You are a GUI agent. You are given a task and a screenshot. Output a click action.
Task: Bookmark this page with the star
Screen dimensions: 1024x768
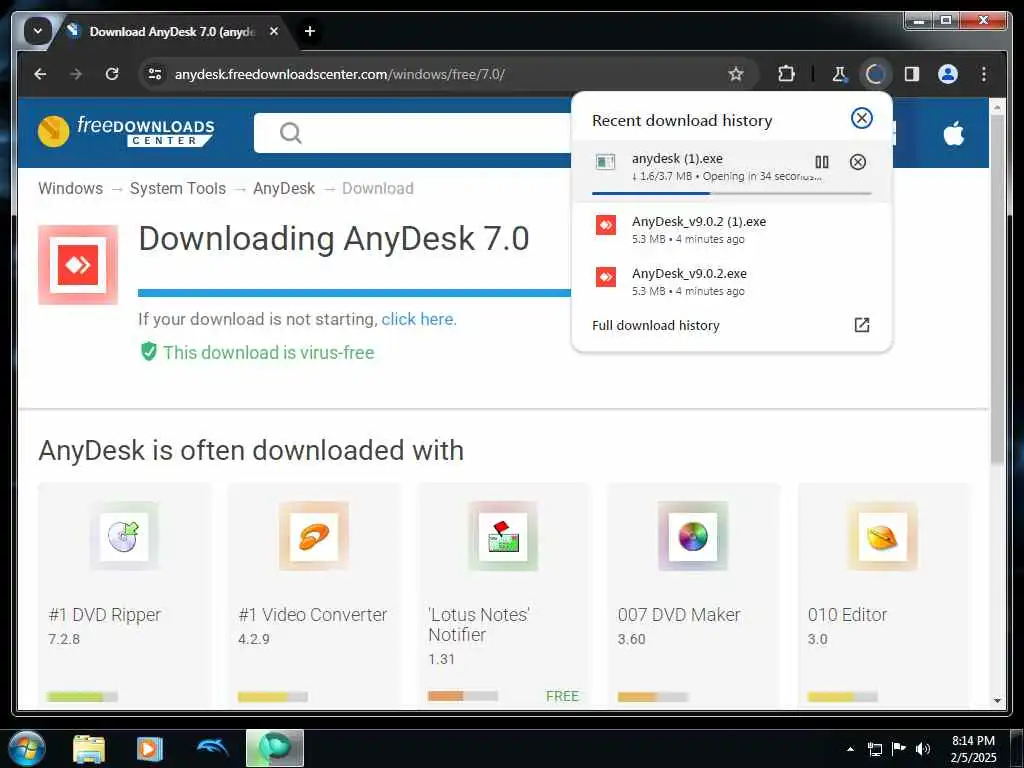click(x=736, y=74)
